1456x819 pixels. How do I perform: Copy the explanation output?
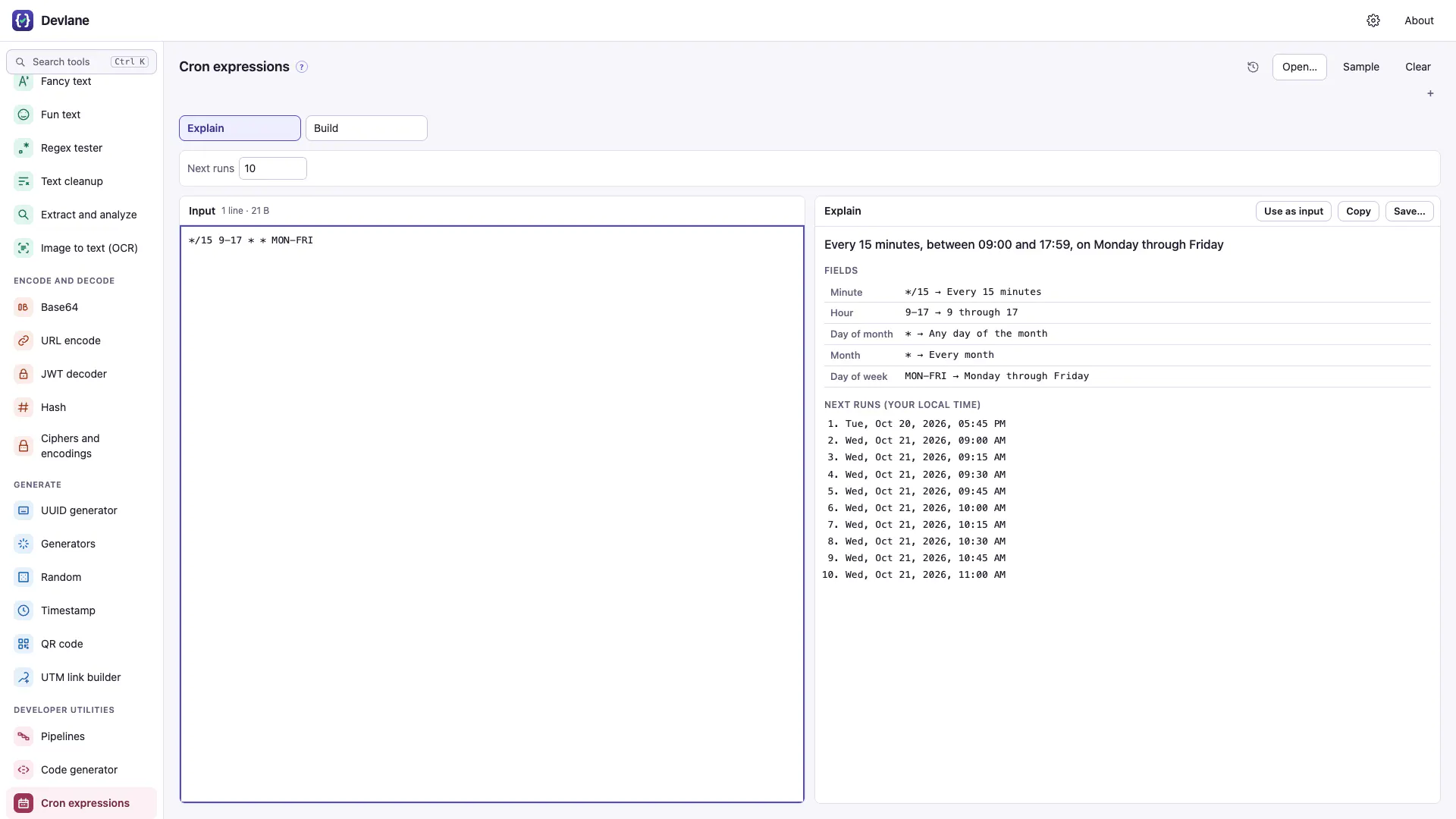coord(1358,212)
